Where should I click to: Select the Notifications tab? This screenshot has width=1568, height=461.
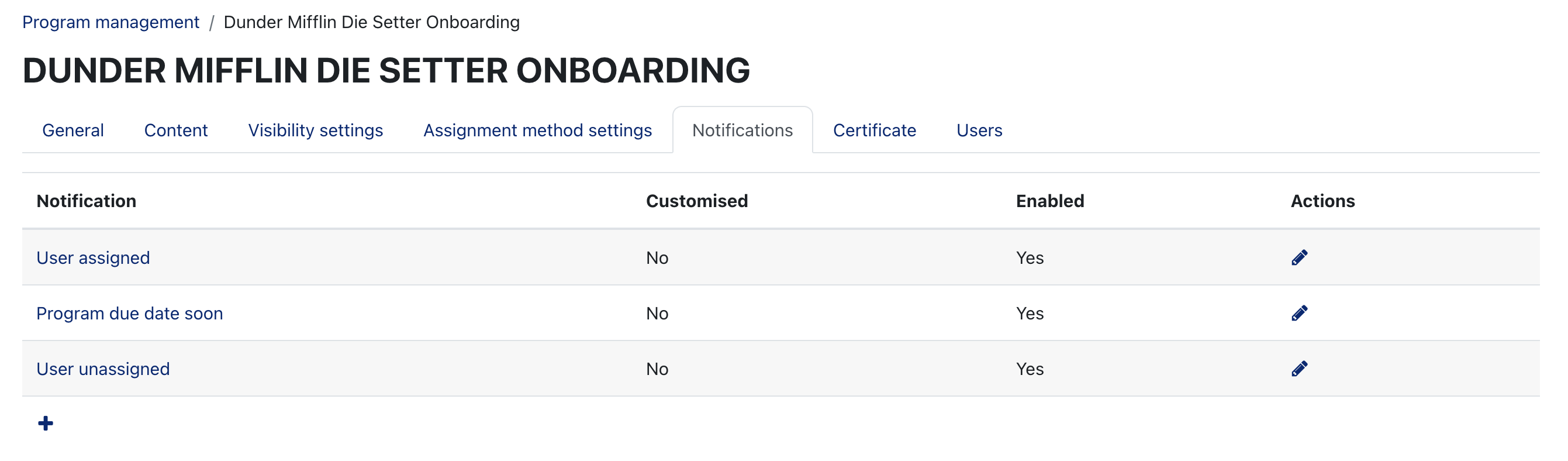[x=742, y=130]
